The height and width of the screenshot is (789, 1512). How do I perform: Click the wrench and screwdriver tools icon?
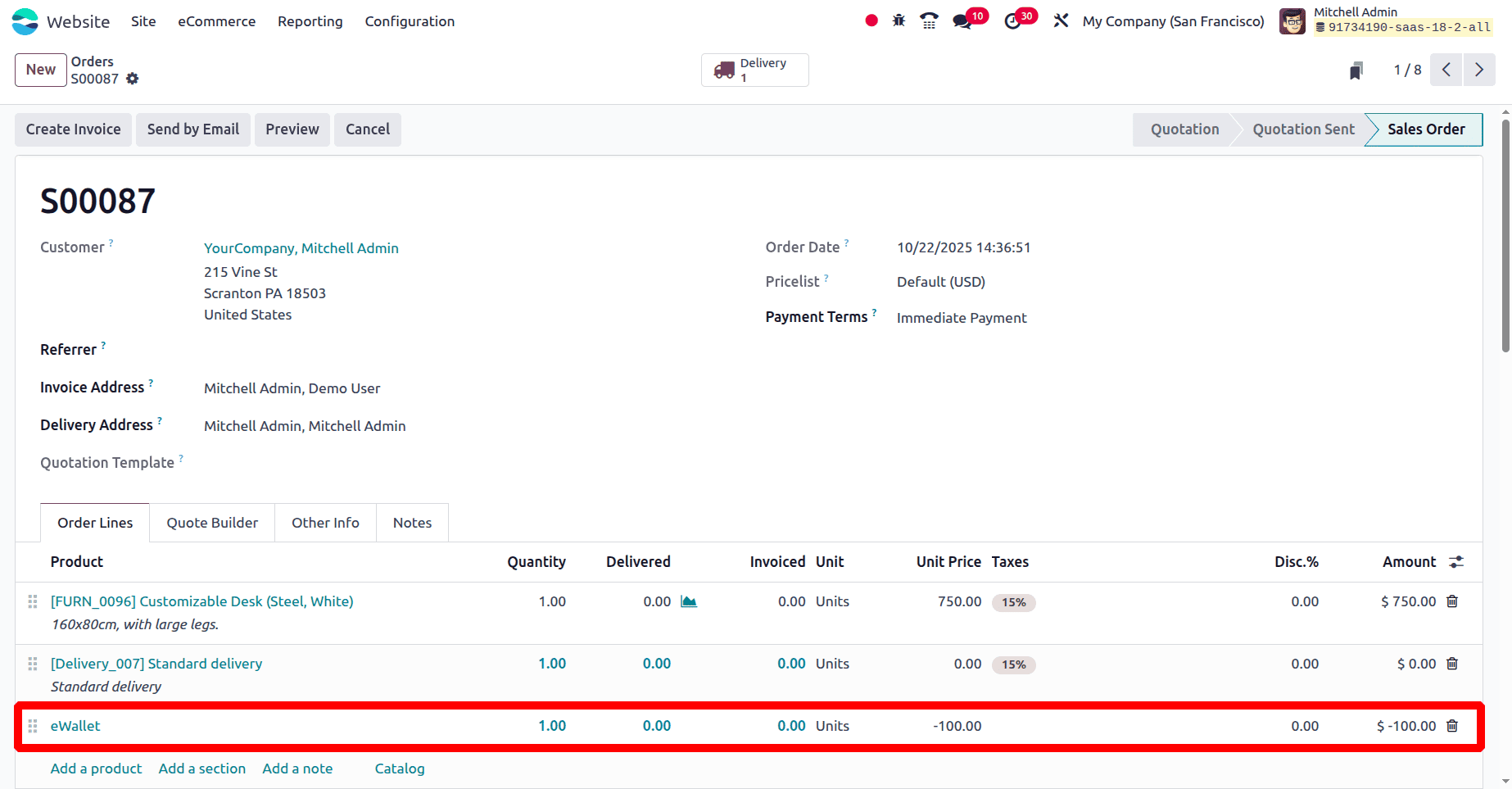click(x=1061, y=20)
